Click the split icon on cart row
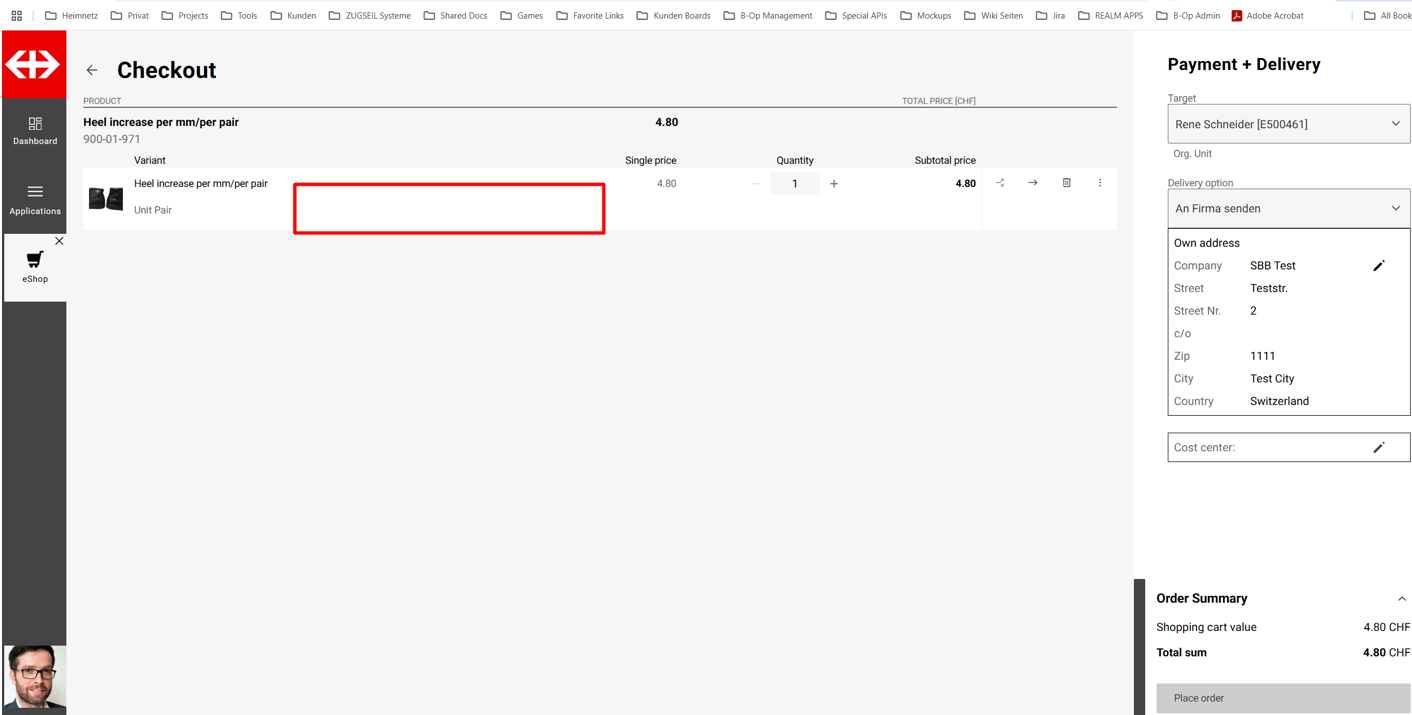The width and height of the screenshot is (1412, 715). (999, 183)
